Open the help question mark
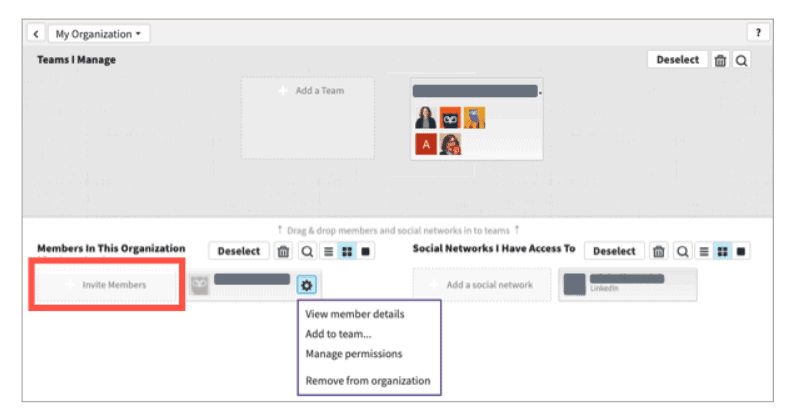794x418 pixels. point(758,34)
